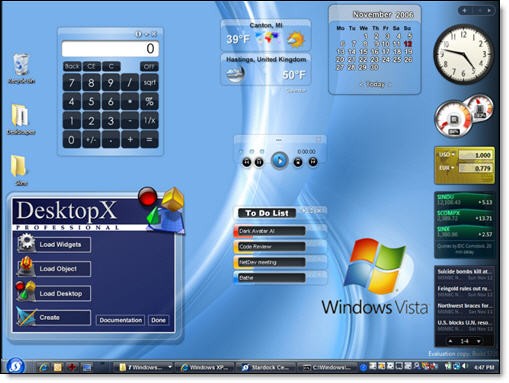Click the calculator OFF button

tap(149, 66)
